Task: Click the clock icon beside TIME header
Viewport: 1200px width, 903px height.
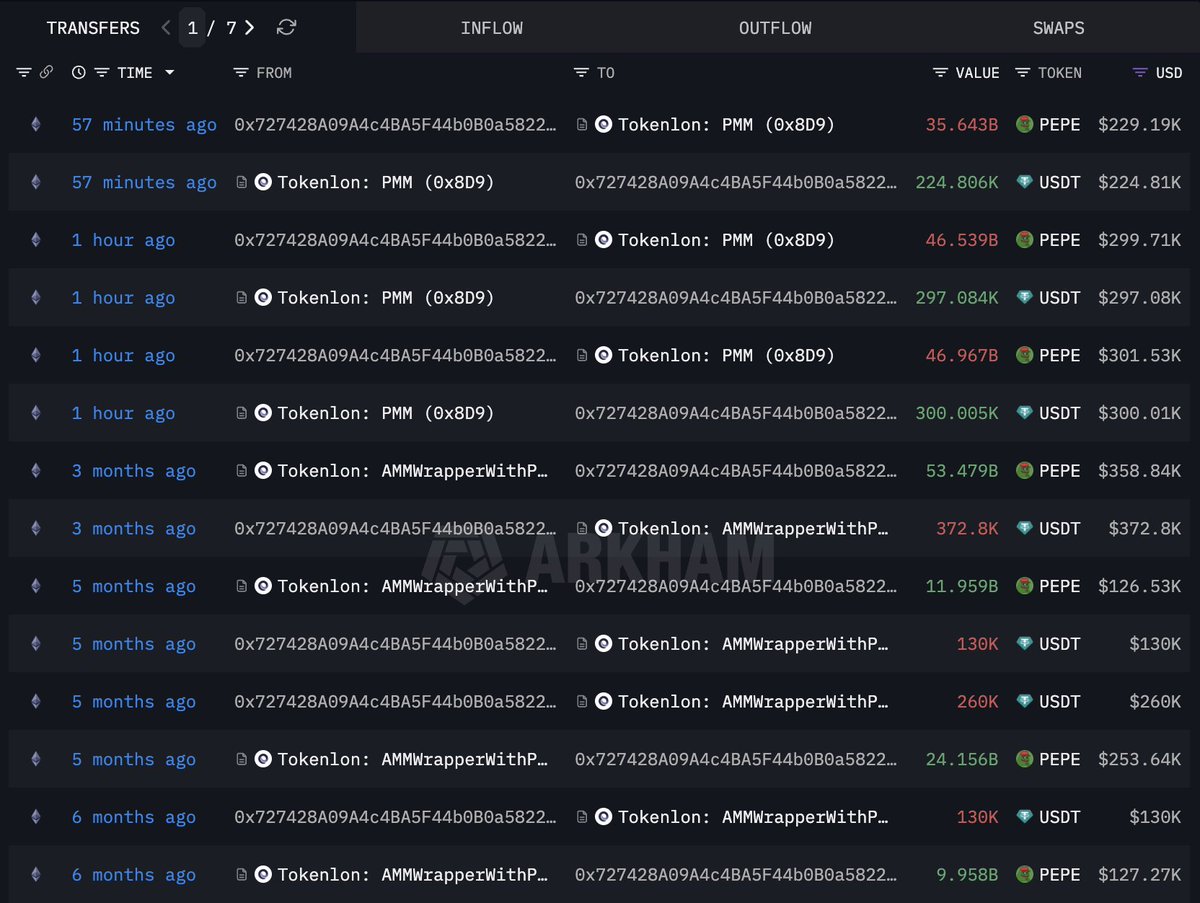Action: pos(79,72)
